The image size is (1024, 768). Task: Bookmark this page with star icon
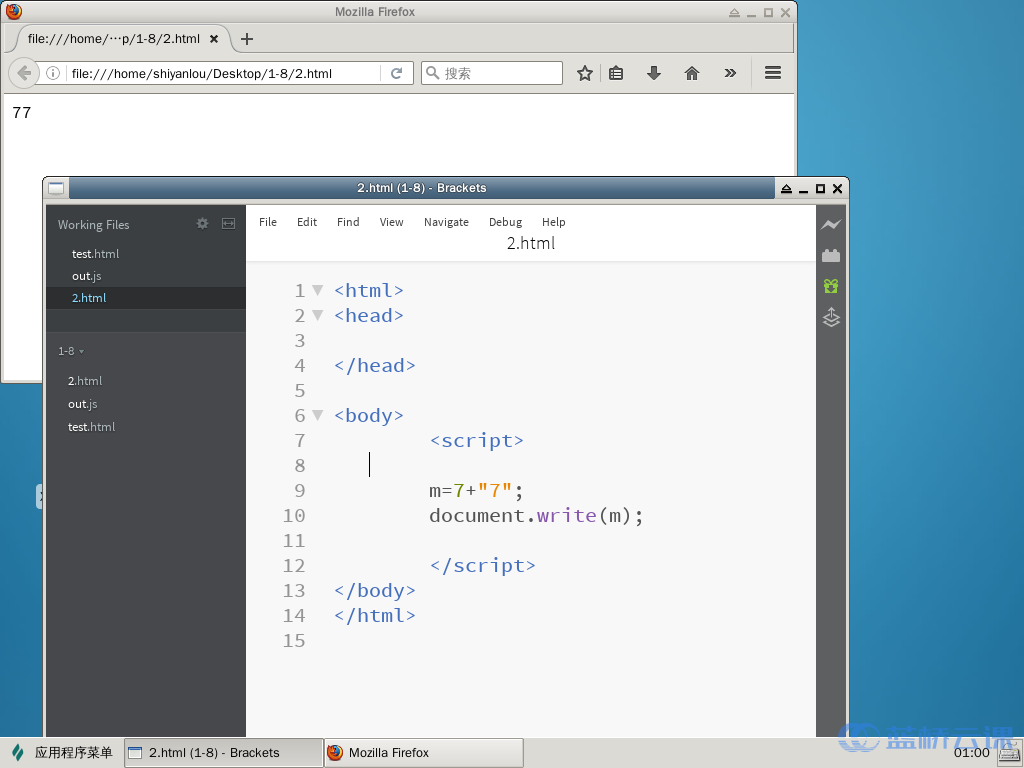click(585, 73)
